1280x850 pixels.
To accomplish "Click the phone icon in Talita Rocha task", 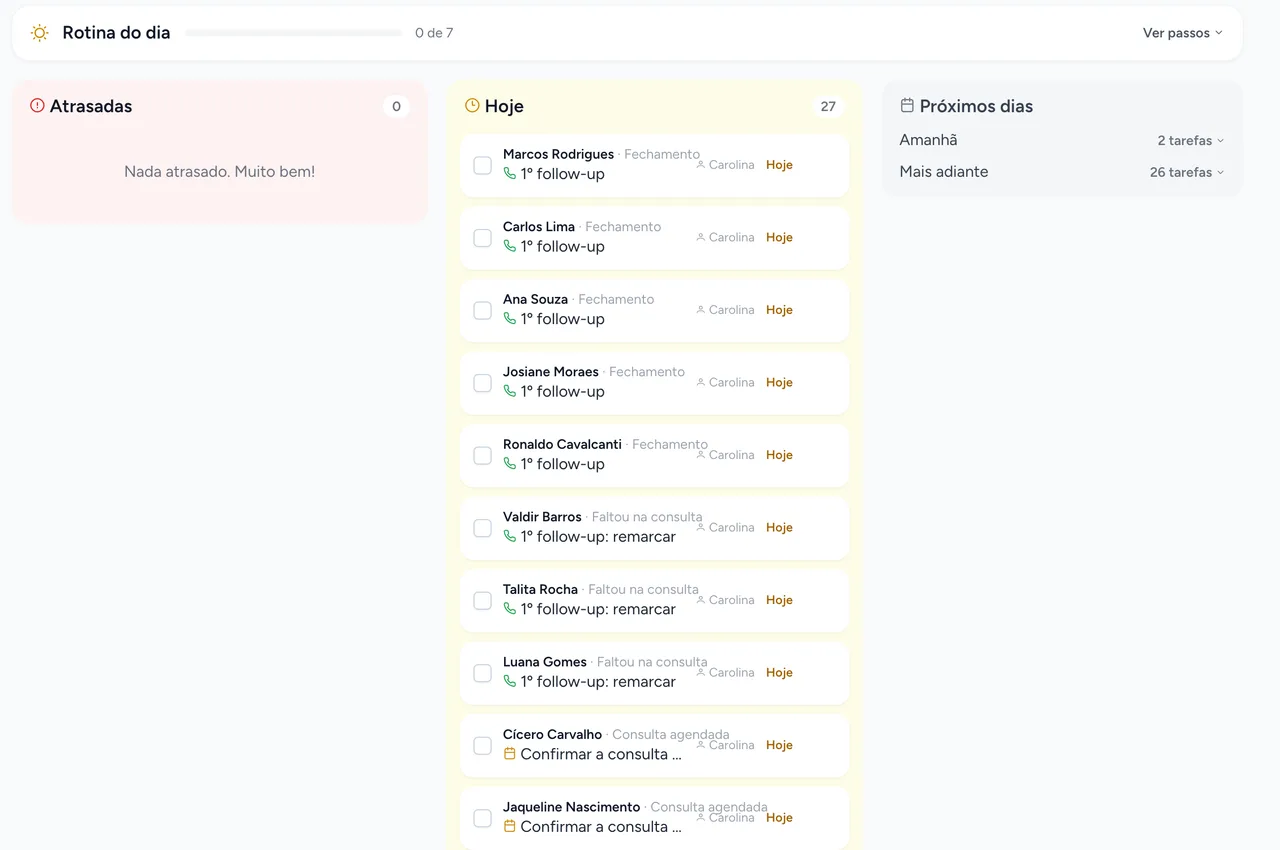I will tap(510, 609).
